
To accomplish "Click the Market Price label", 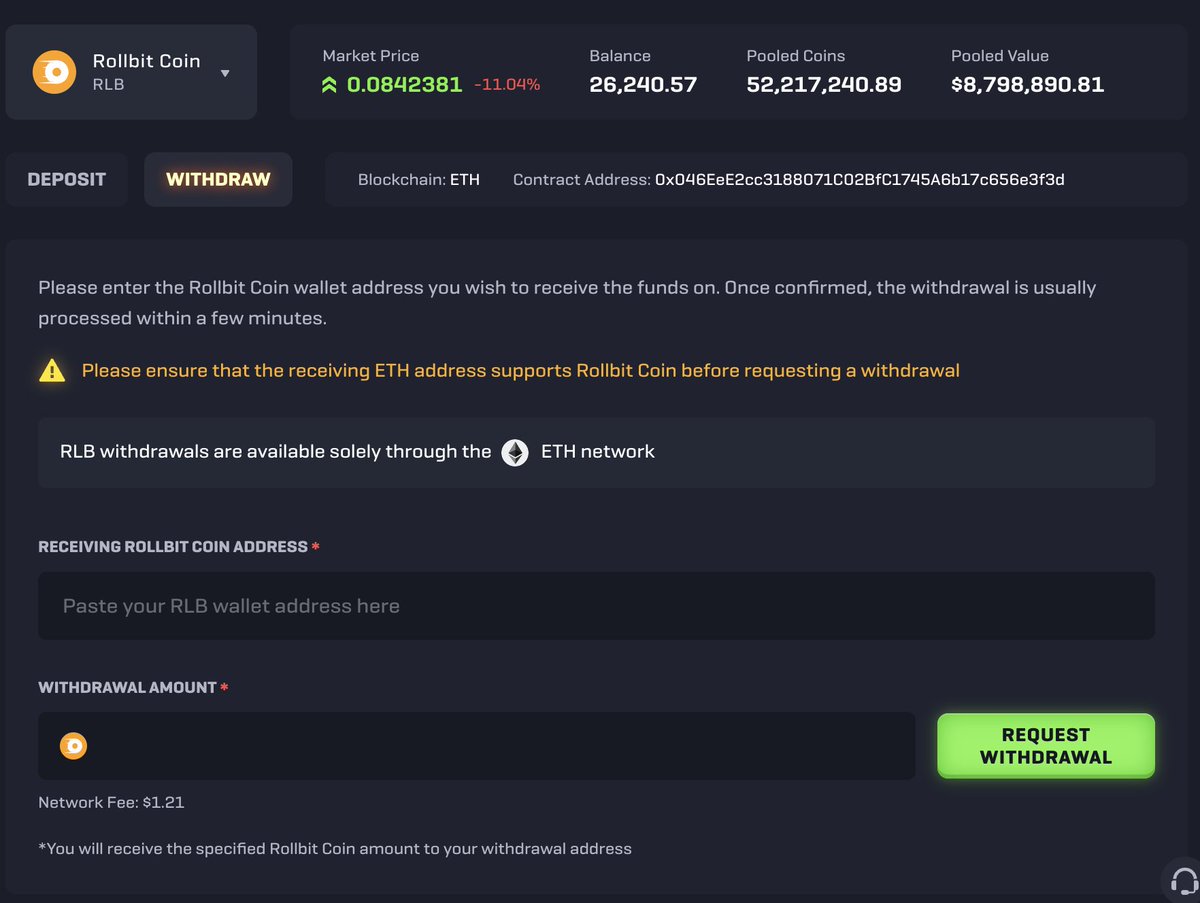I will click(371, 56).
